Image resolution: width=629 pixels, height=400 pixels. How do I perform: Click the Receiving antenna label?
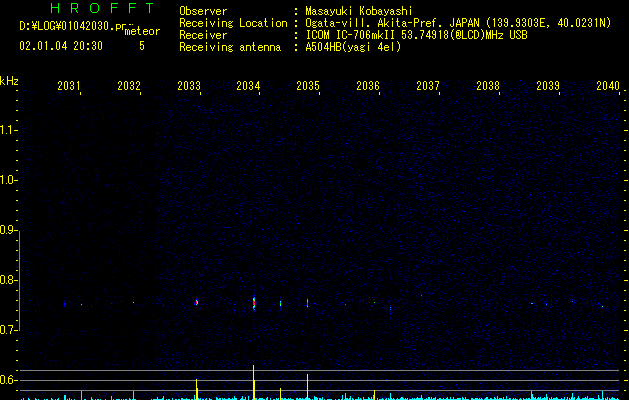(x=230, y=47)
